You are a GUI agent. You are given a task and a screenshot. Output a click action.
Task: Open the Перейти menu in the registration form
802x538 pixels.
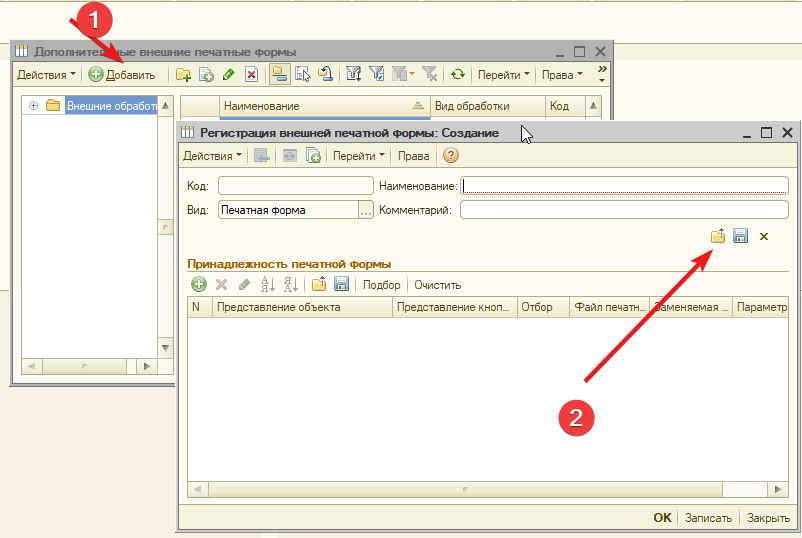359,156
